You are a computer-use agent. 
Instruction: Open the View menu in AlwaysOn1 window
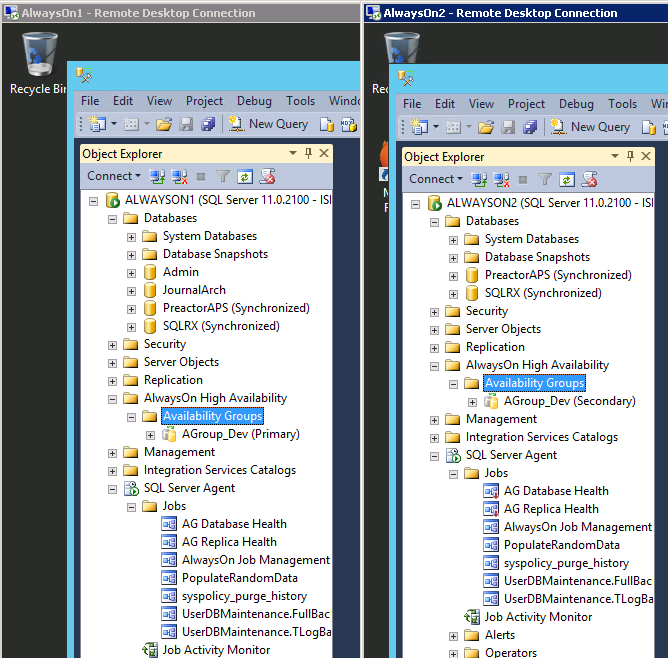[x=159, y=101]
